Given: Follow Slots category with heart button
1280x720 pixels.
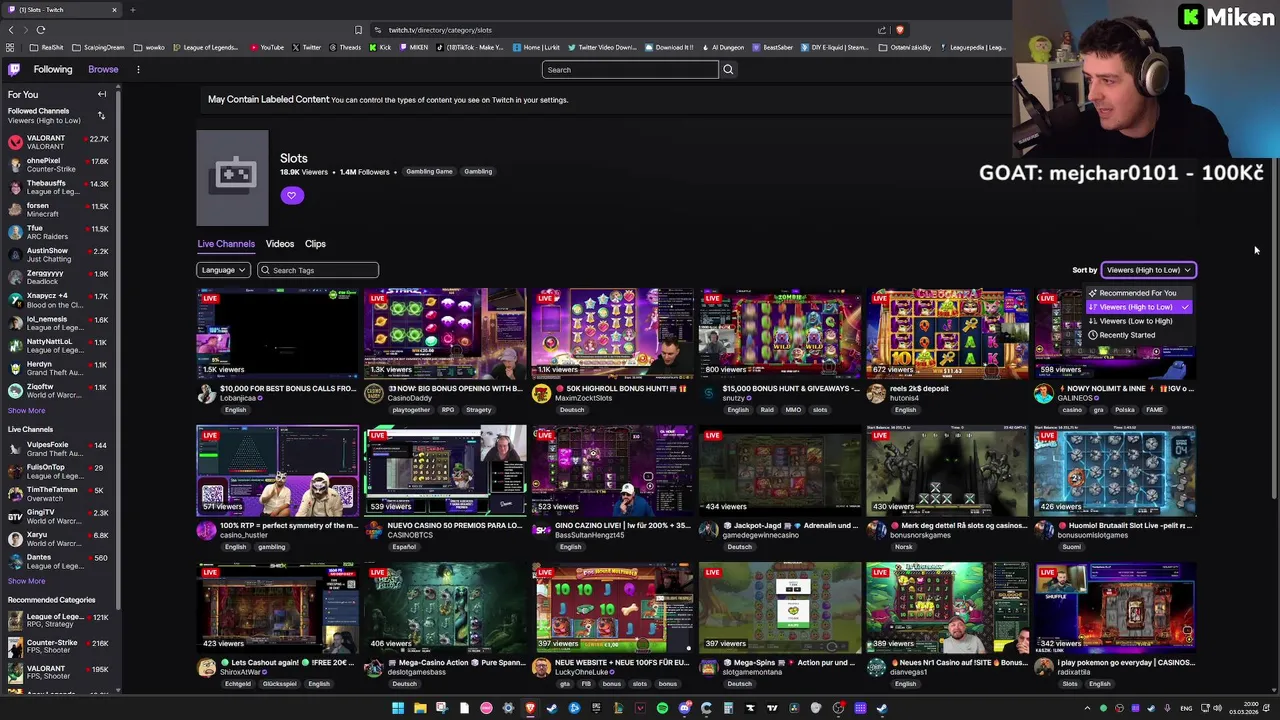Looking at the screenshot, I should [x=291, y=195].
